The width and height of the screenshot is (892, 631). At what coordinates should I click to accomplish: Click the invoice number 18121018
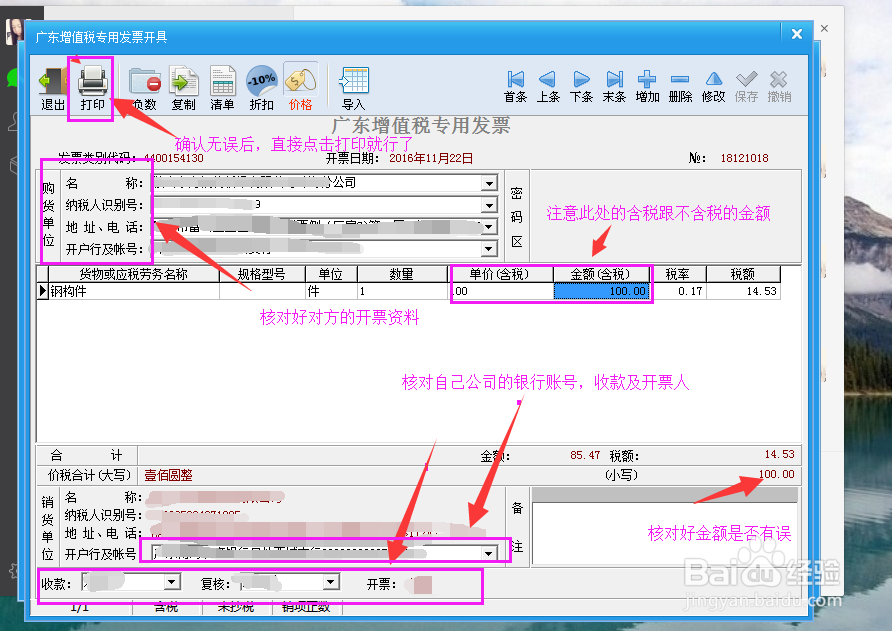[x=744, y=158]
